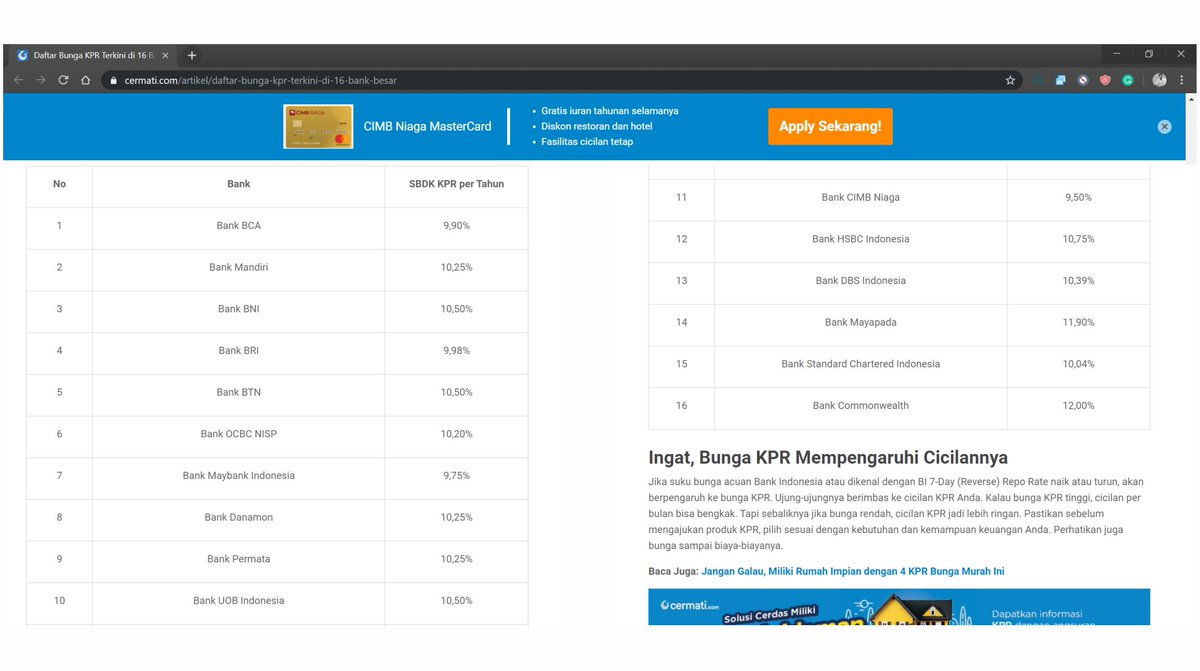Select the Bank HSBC Indonesia cell

861,240
